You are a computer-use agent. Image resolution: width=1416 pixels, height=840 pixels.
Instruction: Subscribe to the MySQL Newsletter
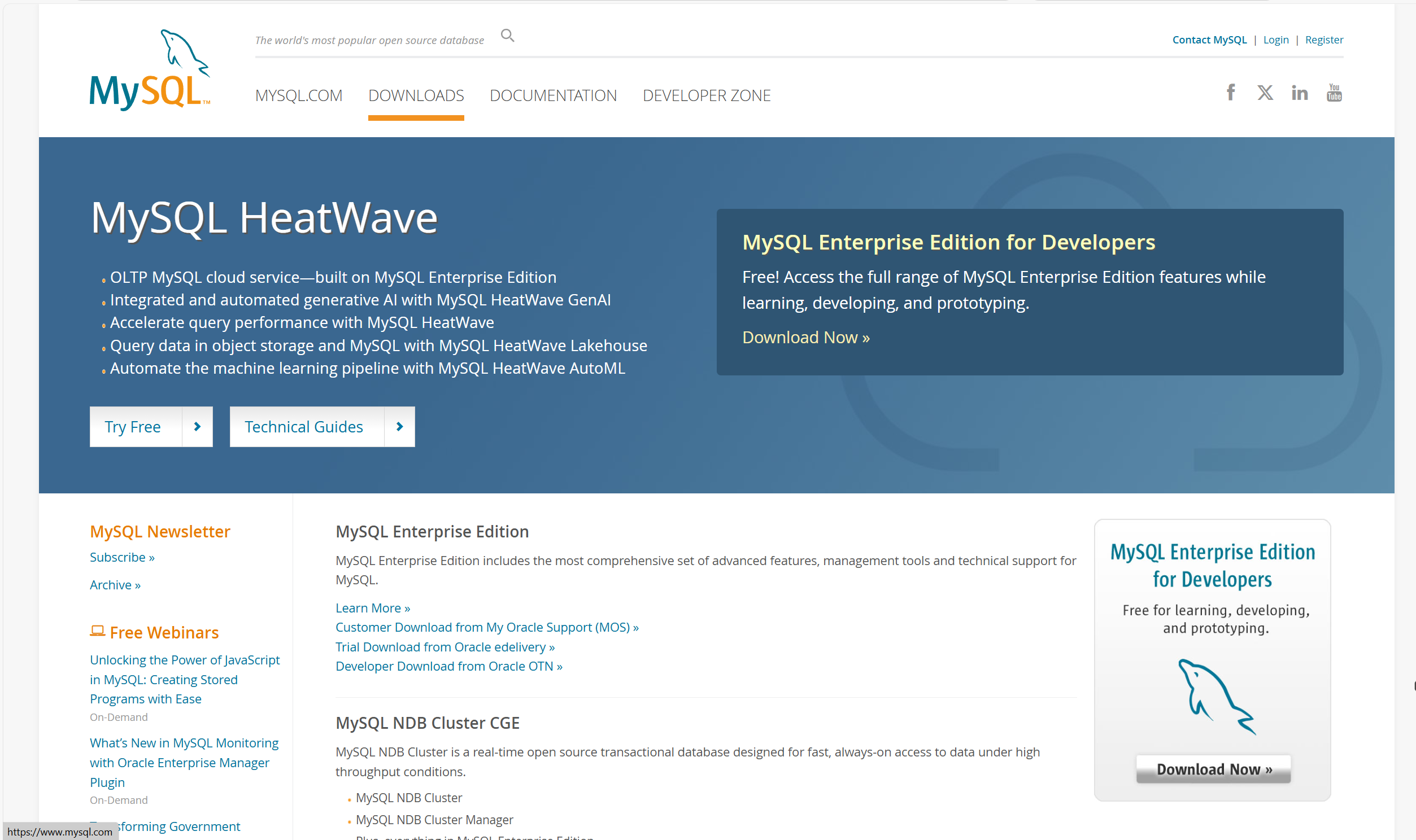click(x=122, y=557)
